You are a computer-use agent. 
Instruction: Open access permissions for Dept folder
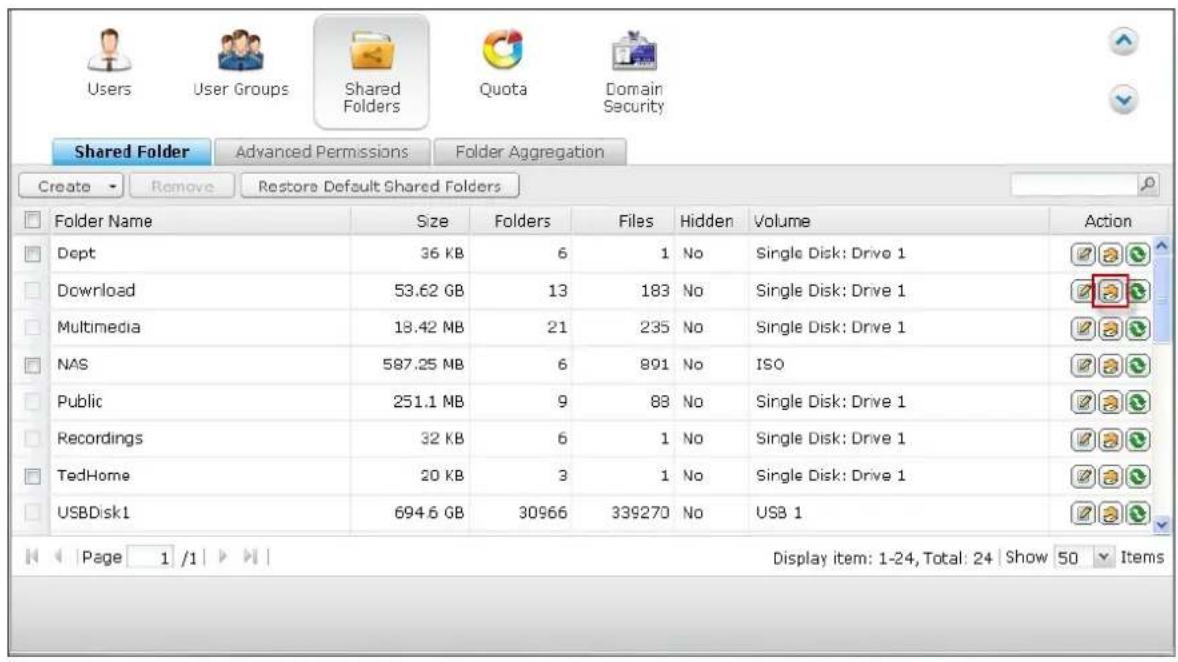tap(1110, 254)
